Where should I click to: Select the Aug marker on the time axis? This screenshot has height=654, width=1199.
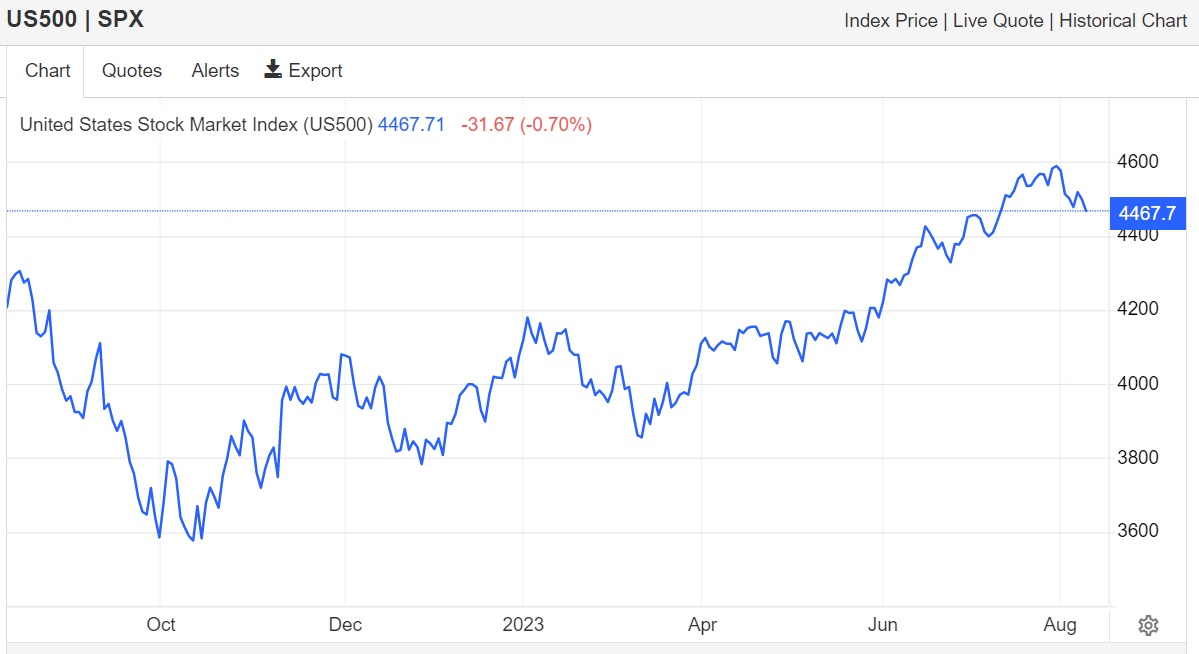click(x=1060, y=625)
